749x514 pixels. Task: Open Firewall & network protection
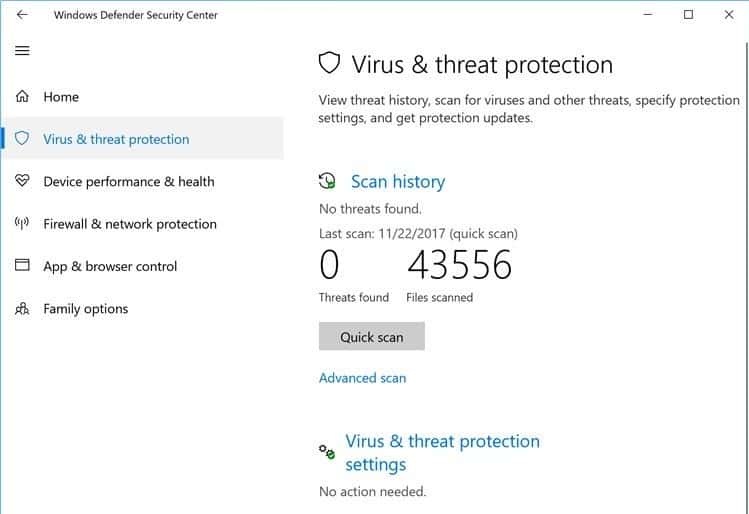pos(130,224)
